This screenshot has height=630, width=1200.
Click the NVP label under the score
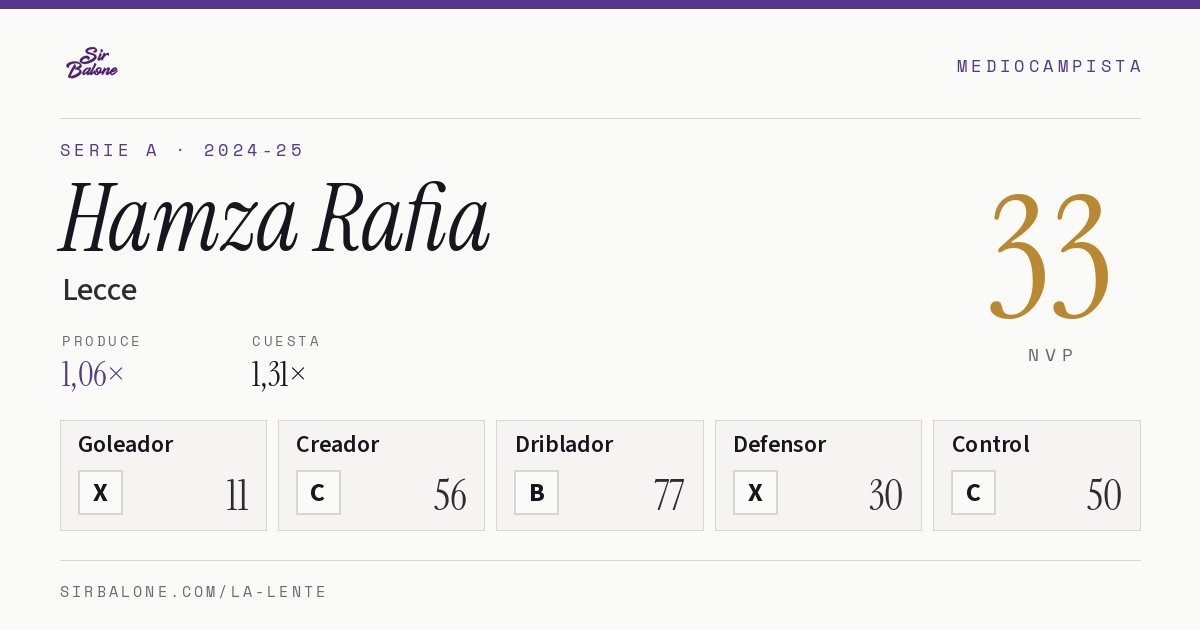point(1051,355)
